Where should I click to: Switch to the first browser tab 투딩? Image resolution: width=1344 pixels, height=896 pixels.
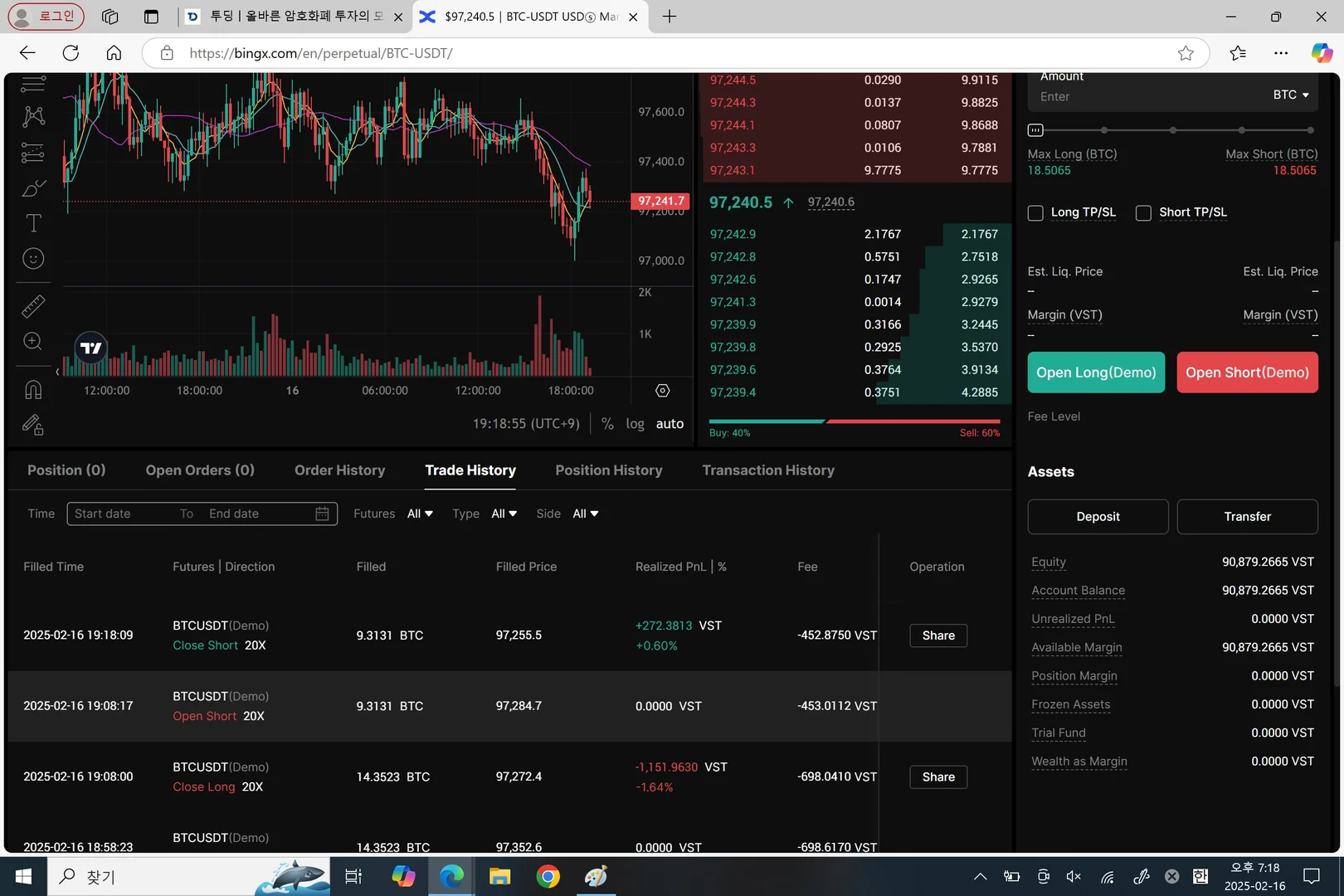tap(295, 17)
